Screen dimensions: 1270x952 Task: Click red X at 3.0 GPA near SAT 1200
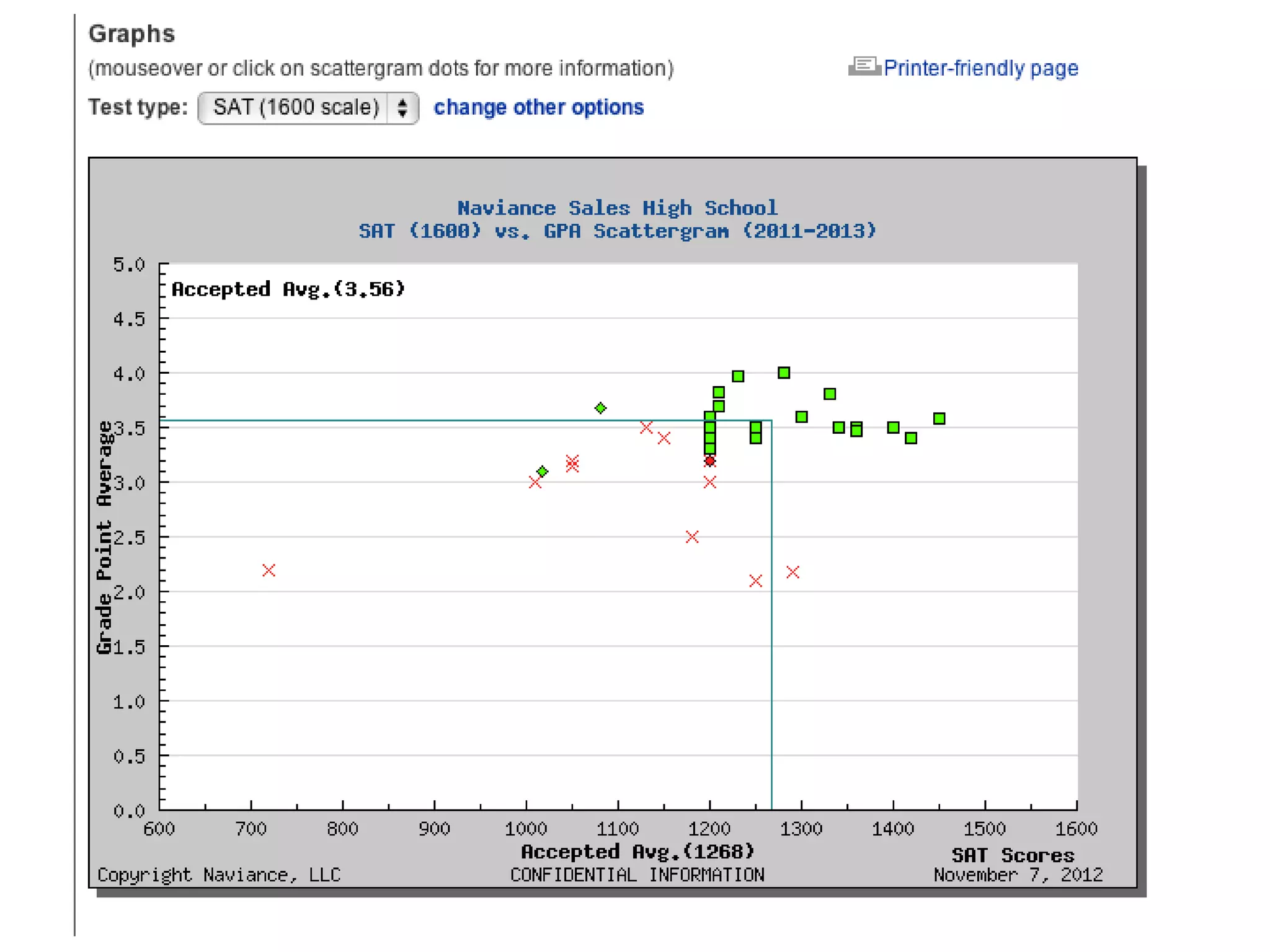(x=710, y=482)
